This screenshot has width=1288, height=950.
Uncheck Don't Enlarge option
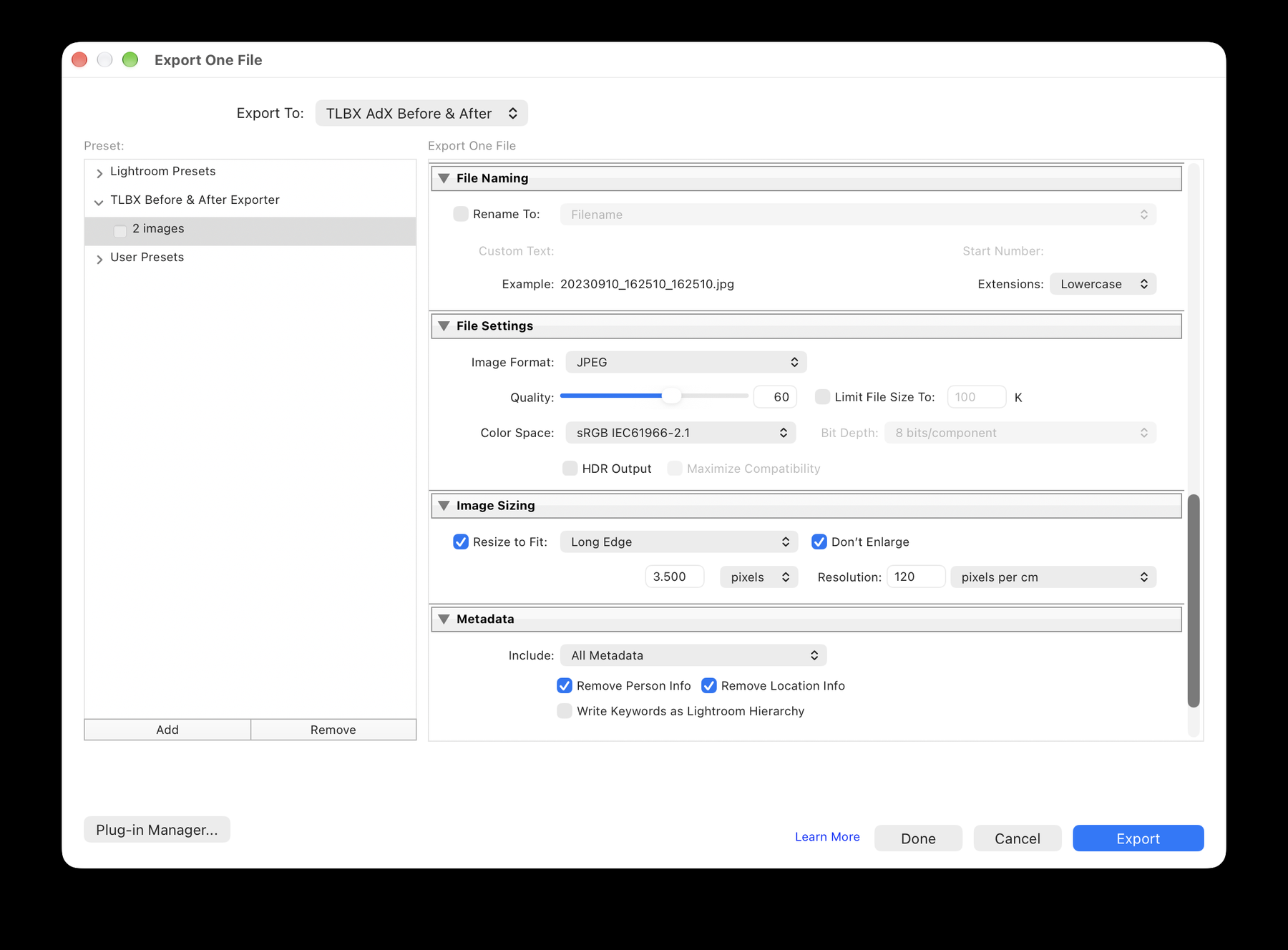pos(819,542)
